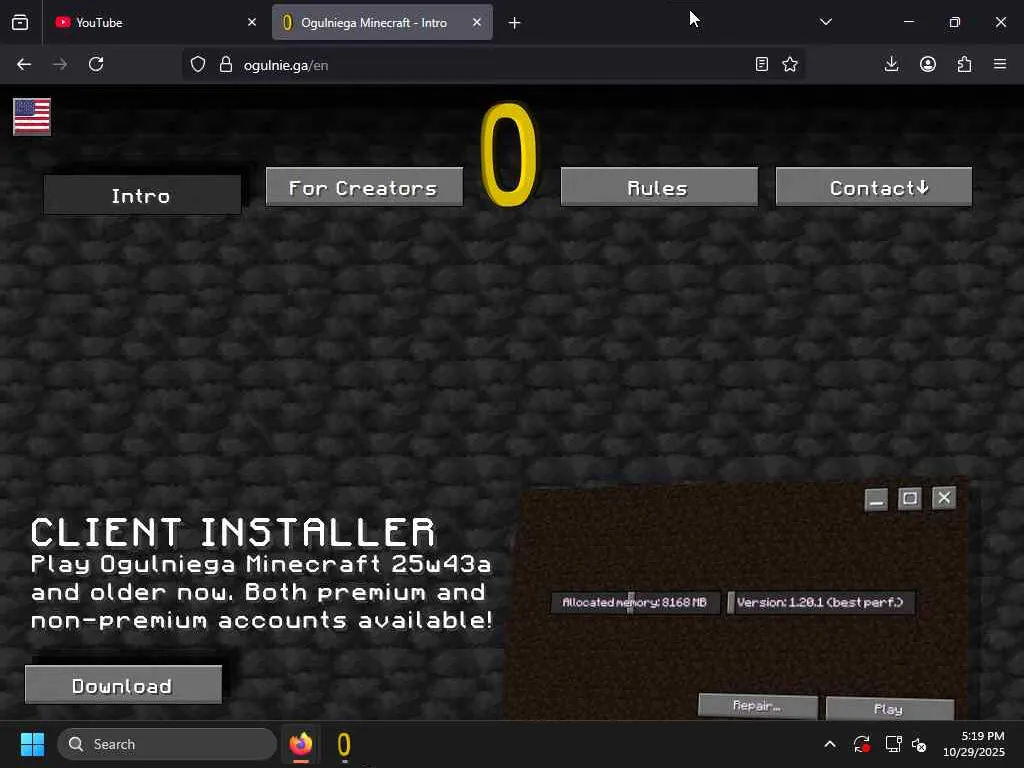Open the For Creators page
Viewport: 1024px width, 768px height.
tap(364, 187)
